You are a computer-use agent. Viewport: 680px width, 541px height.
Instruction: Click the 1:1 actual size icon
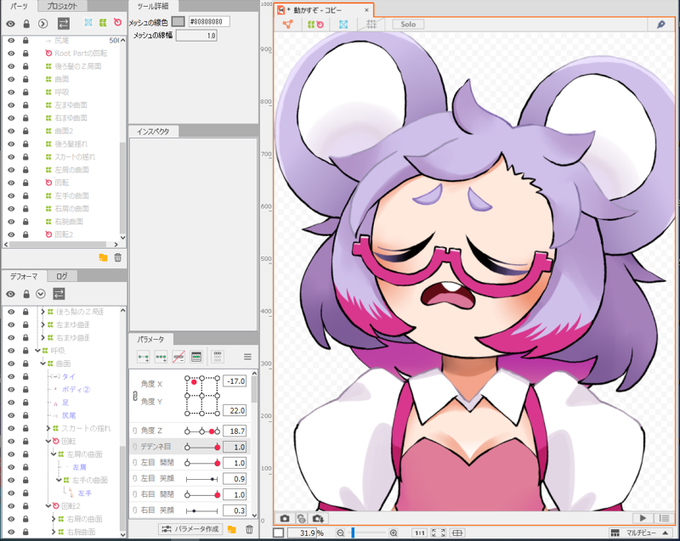(420, 533)
